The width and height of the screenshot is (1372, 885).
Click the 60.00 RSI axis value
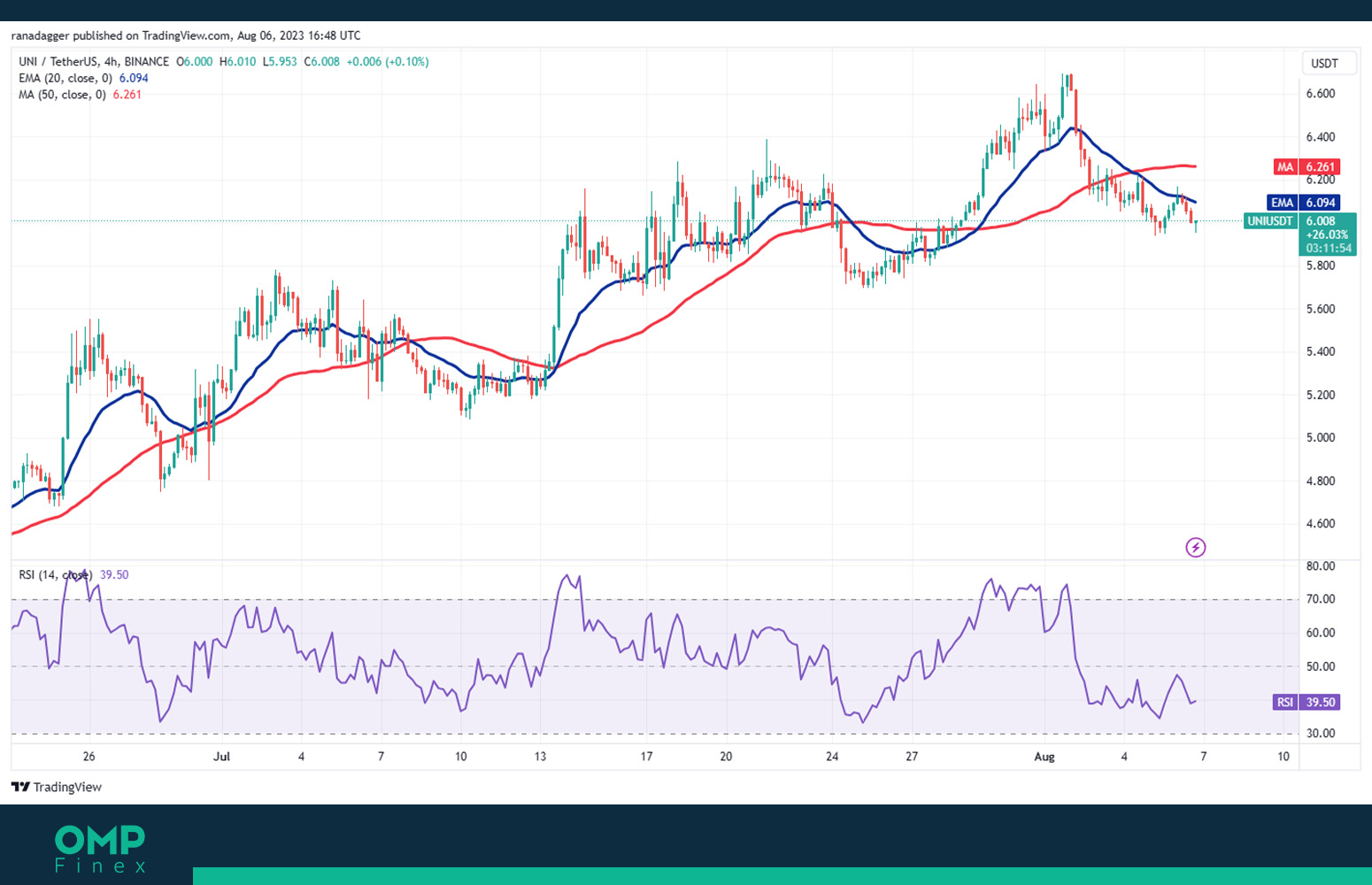[1321, 633]
